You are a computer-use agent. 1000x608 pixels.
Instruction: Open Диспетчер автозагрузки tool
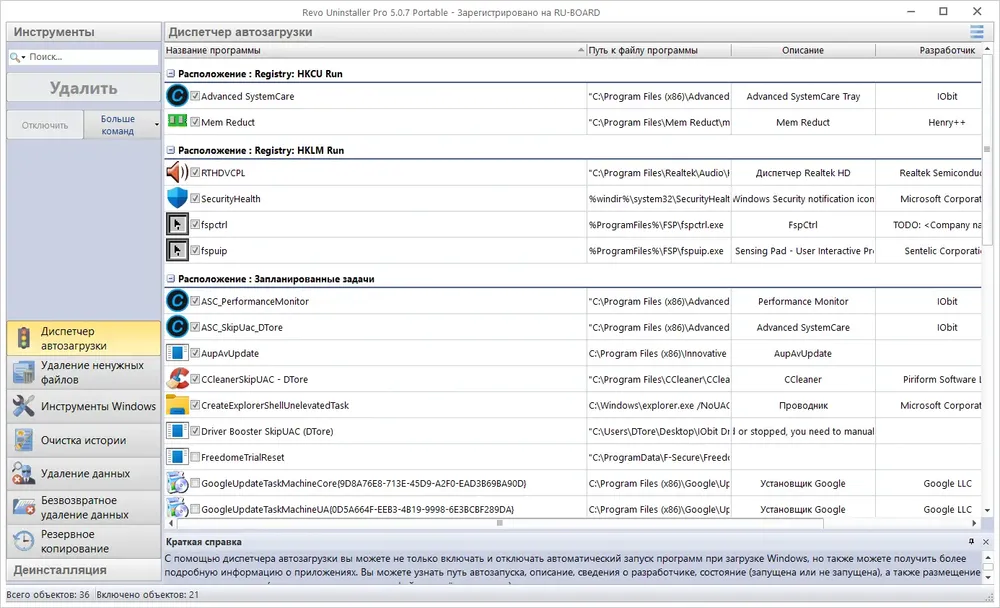point(84,338)
